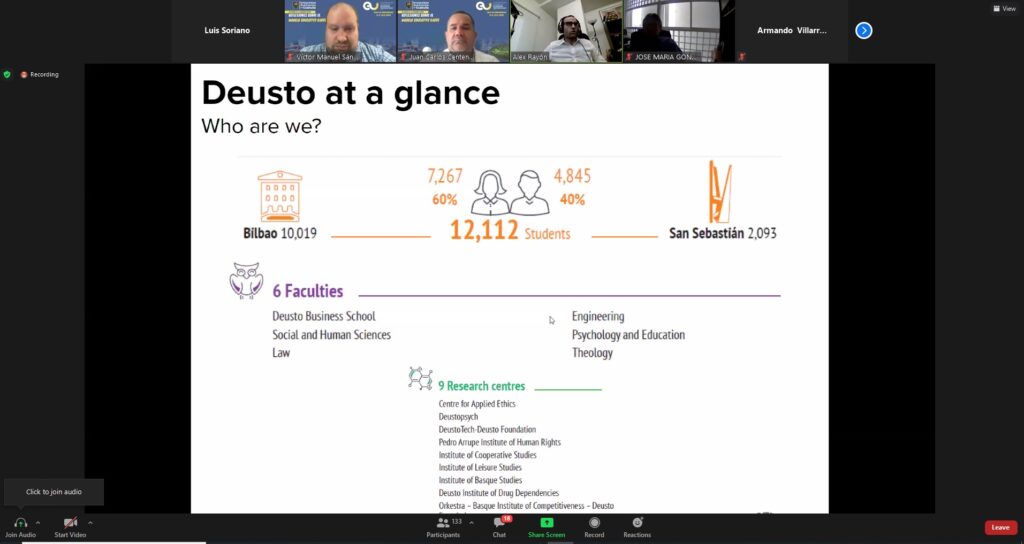Click the red Leave button
This screenshot has width=1024, height=544.
coord(1000,527)
